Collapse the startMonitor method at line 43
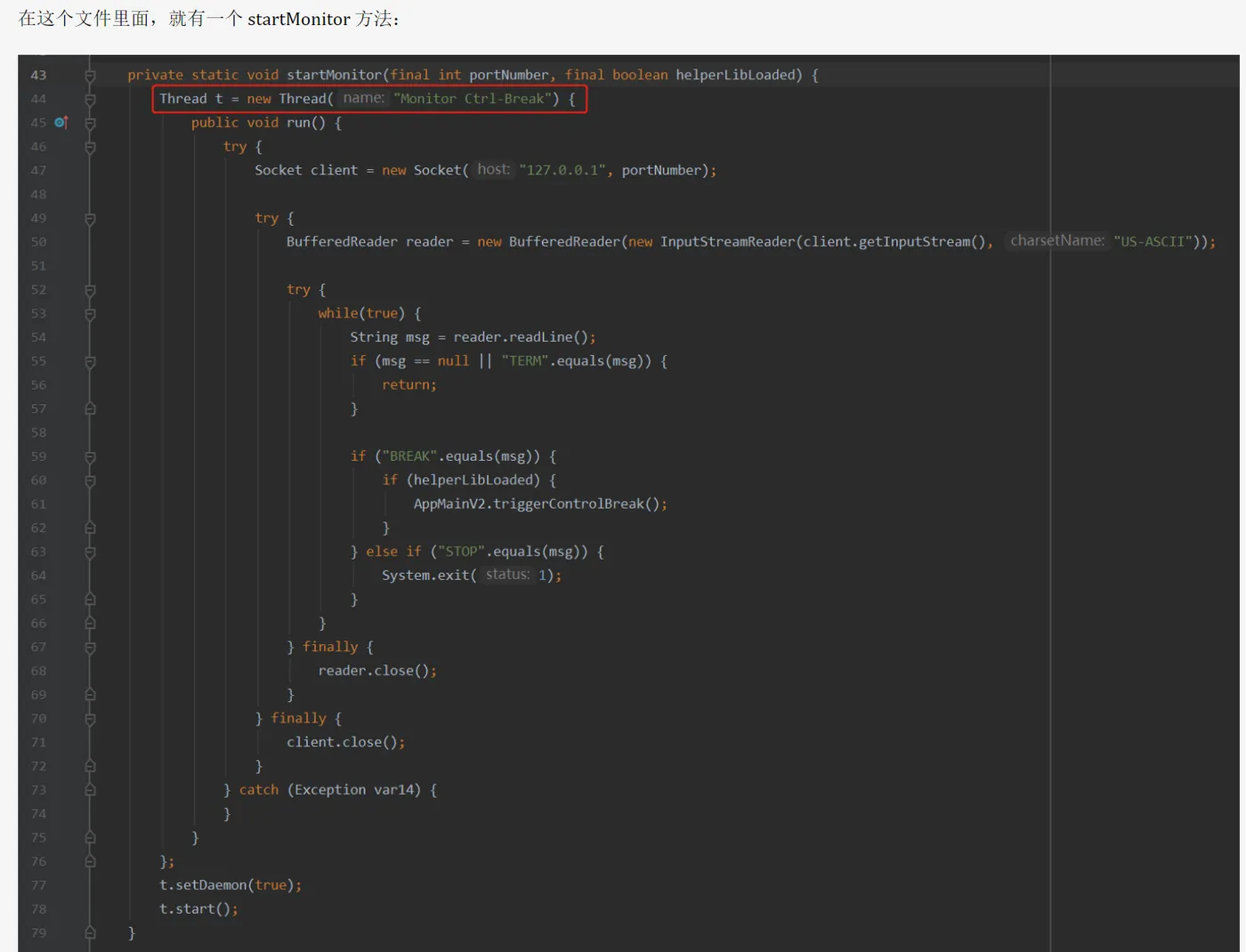 click(x=90, y=76)
